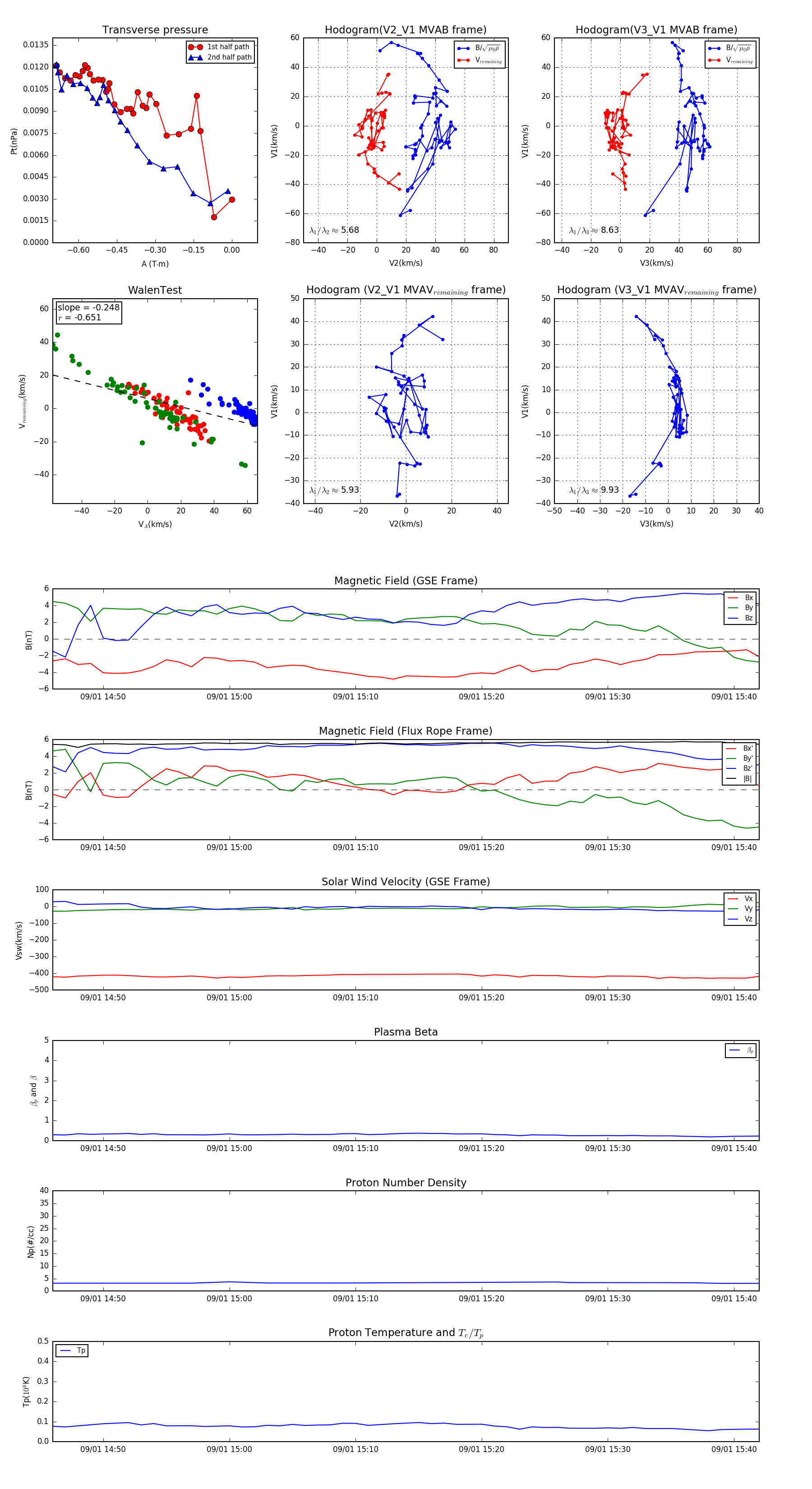This screenshot has height=1489, width=812.
Task: Click the "0.0135" tick on the Transverse pressure axis
Action: click(36, 45)
